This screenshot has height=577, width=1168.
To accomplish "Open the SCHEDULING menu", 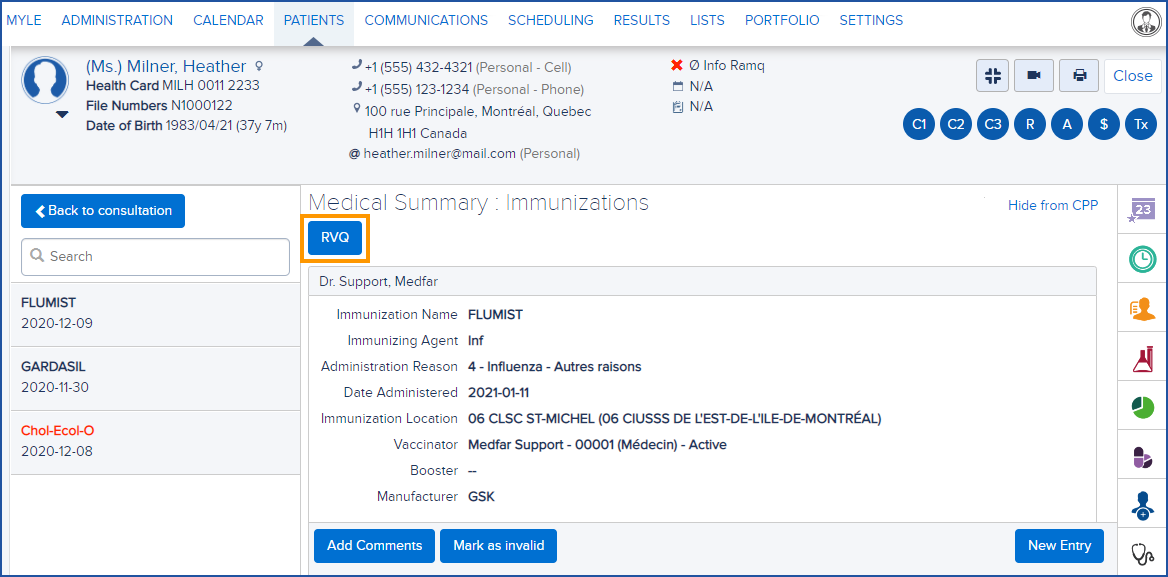I will (551, 19).
